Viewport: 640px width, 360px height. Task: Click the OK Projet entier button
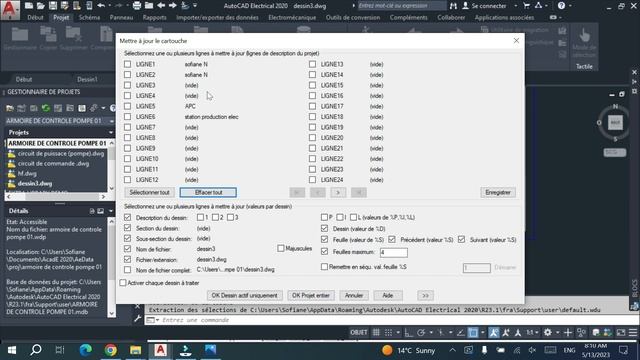click(311, 295)
